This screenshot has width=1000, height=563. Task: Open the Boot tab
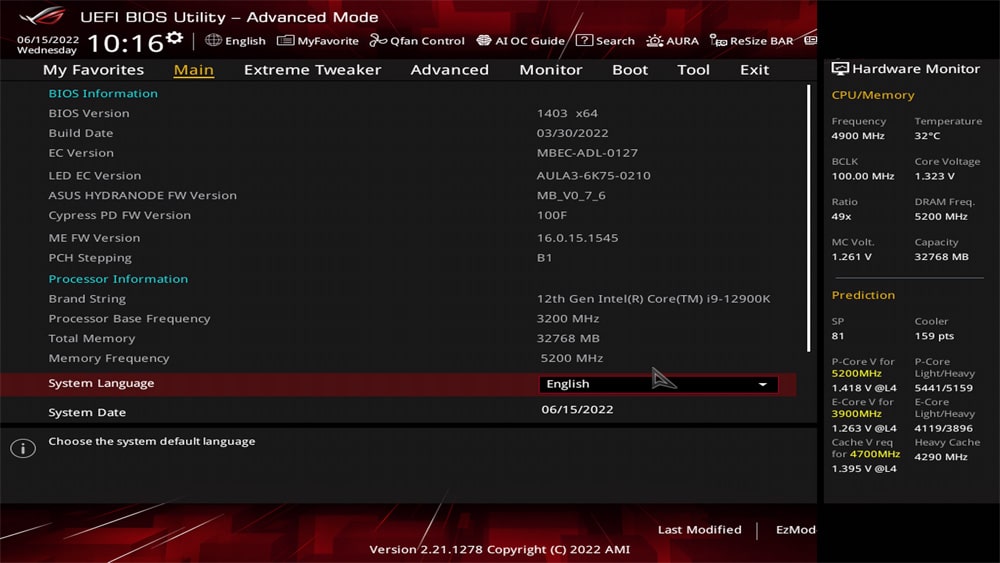pos(630,69)
